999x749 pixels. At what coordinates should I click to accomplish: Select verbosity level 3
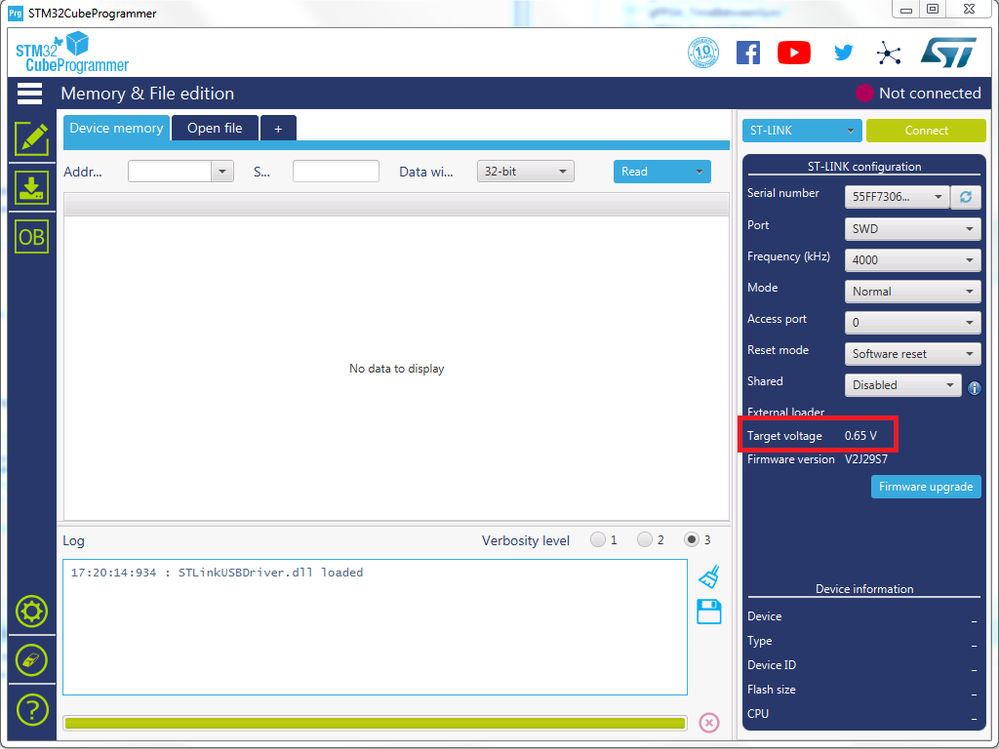click(x=691, y=540)
